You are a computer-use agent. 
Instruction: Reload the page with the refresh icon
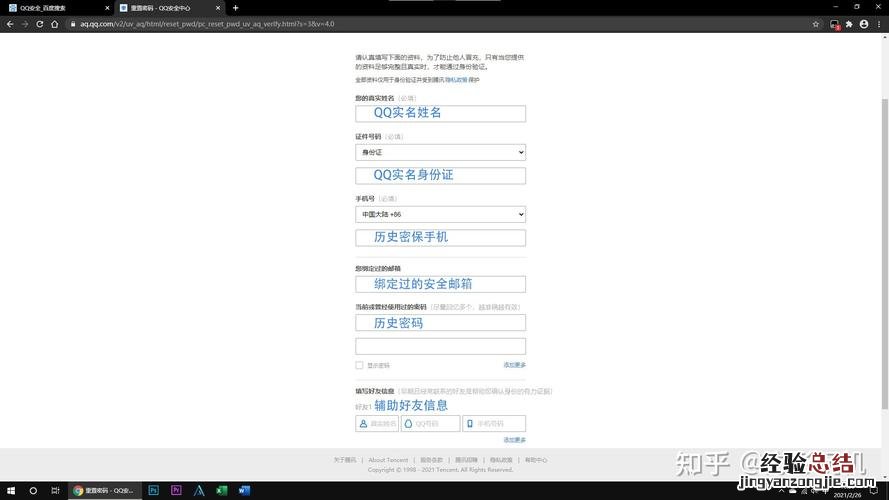(x=40, y=24)
